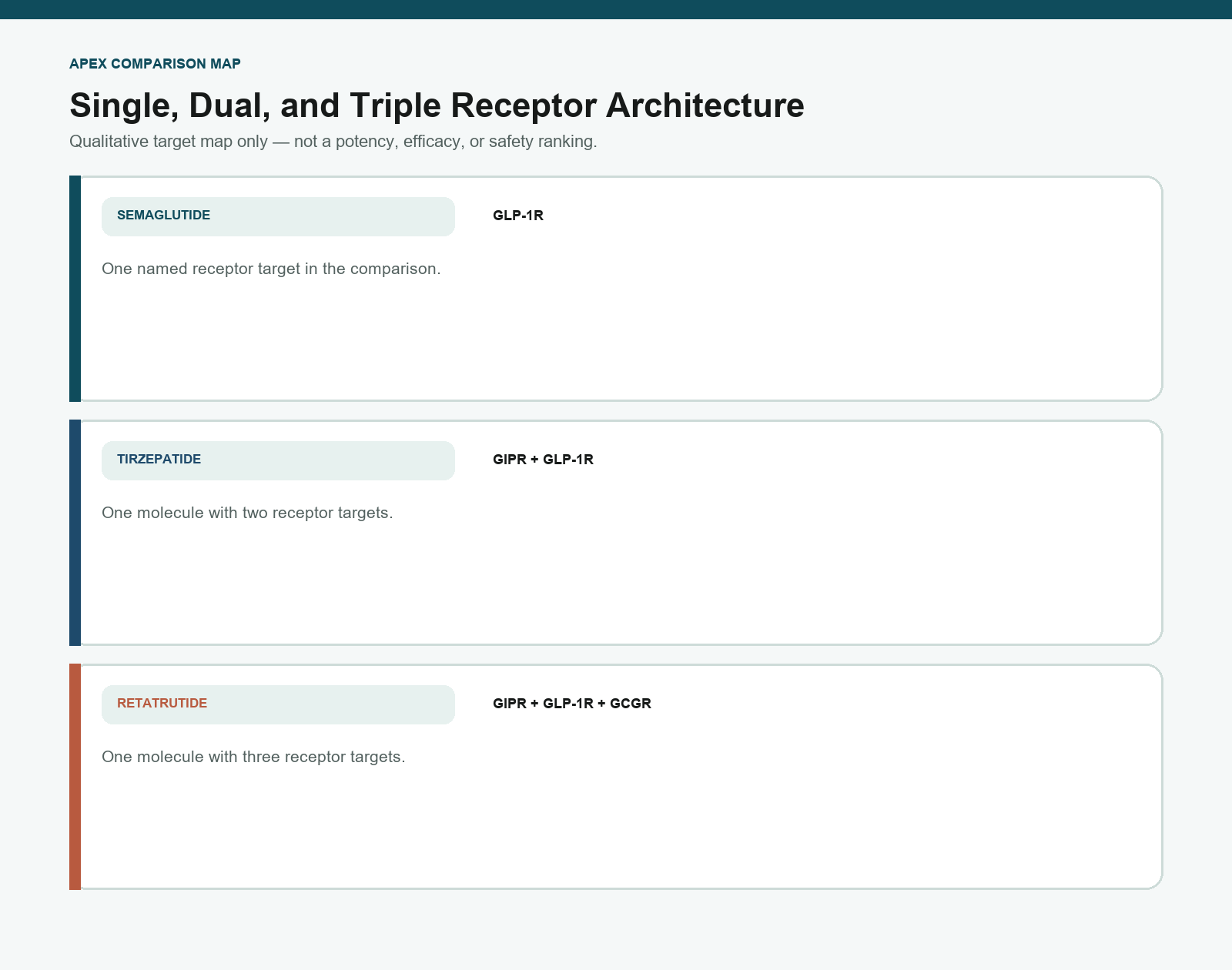
Task: Click the qualitative target map subtitle
Action: click(333, 142)
